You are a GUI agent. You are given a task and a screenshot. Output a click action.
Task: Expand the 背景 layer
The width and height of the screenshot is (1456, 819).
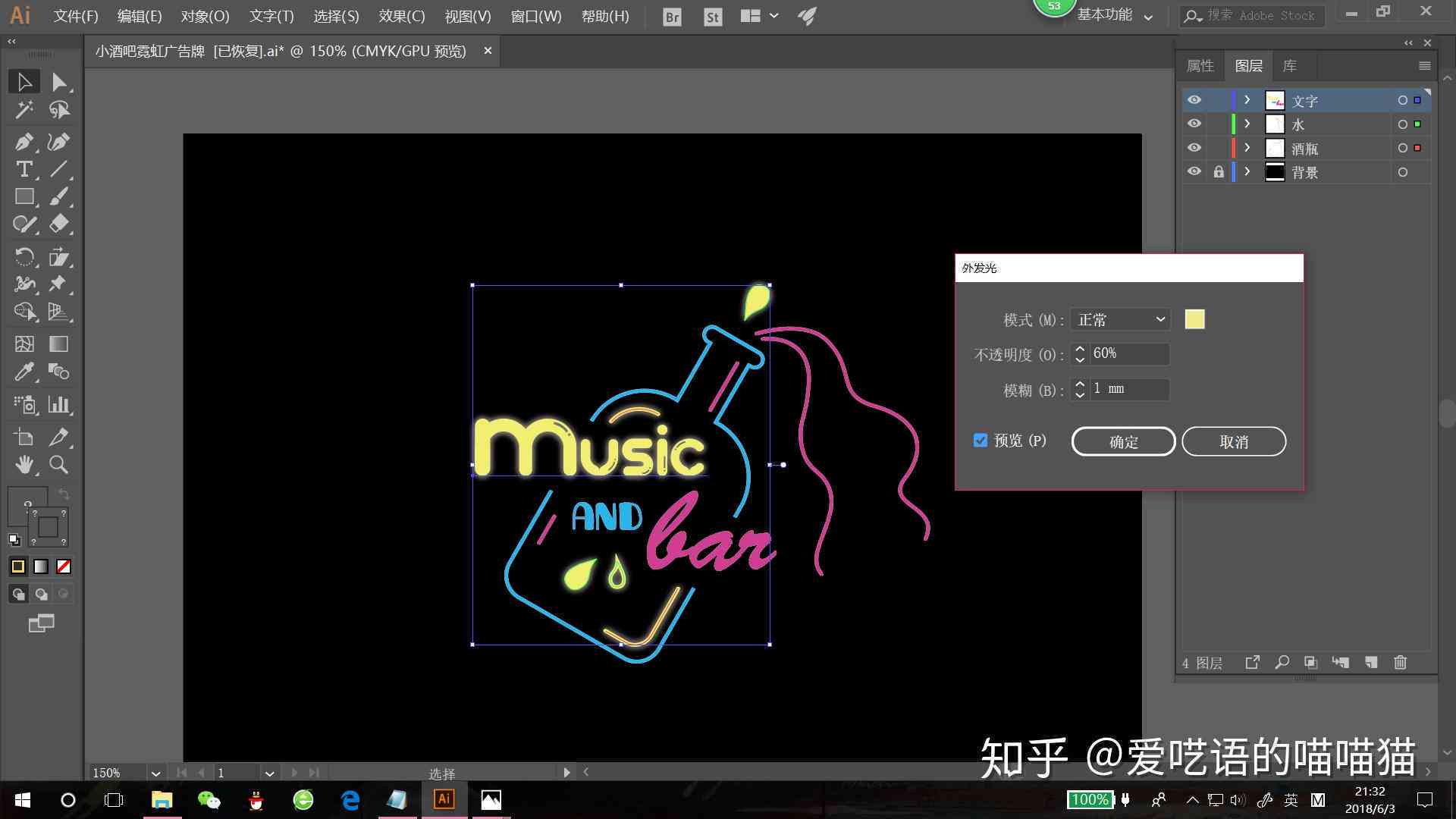click(1247, 171)
